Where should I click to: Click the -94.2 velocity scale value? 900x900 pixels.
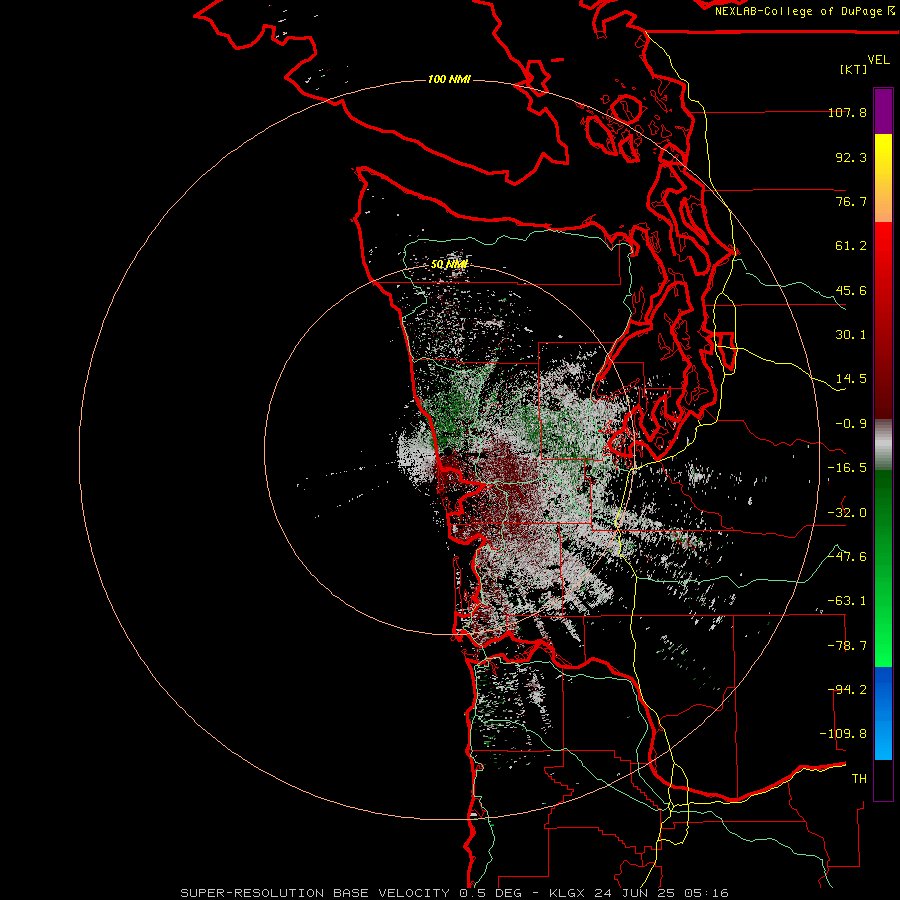[847, 690]
